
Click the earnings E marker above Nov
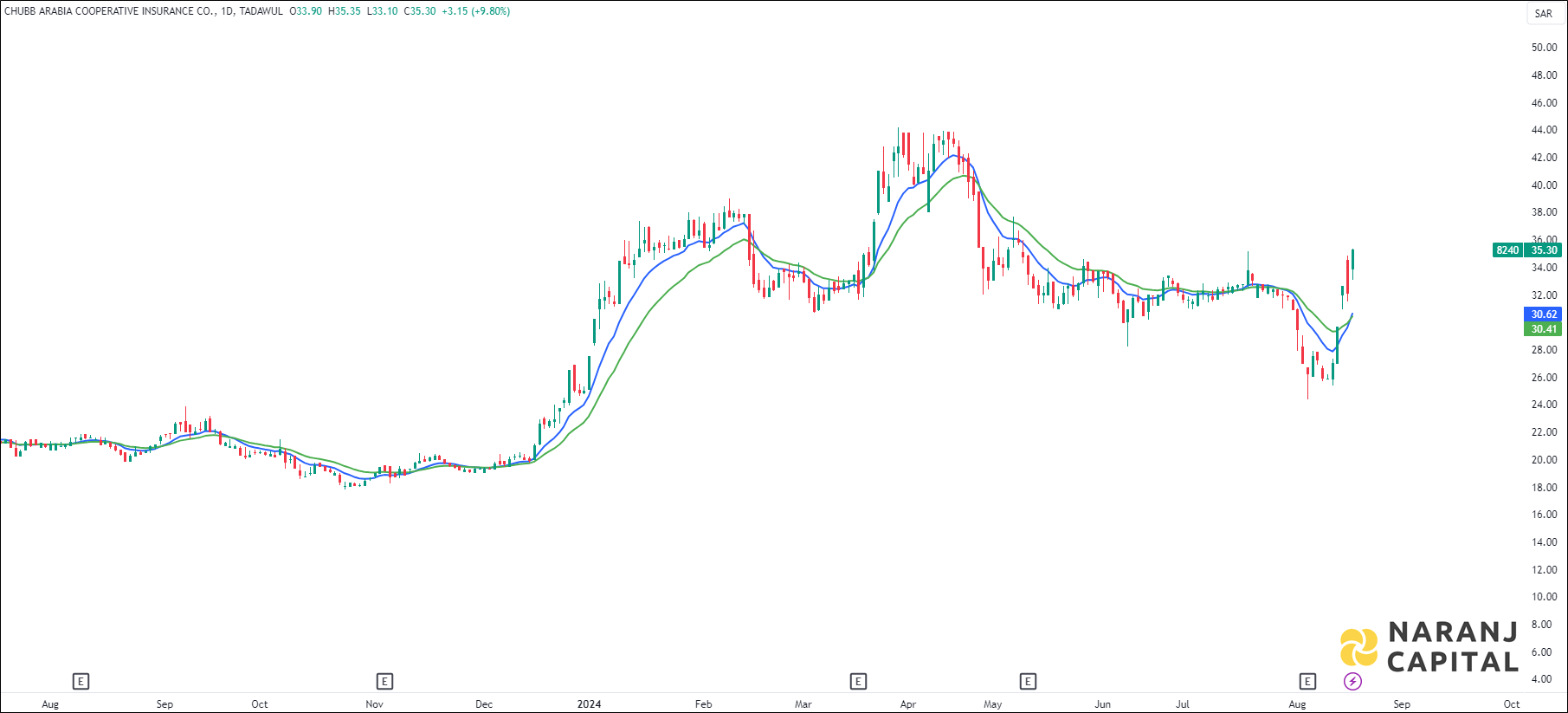pyautogui.click(x=384, y=682)
